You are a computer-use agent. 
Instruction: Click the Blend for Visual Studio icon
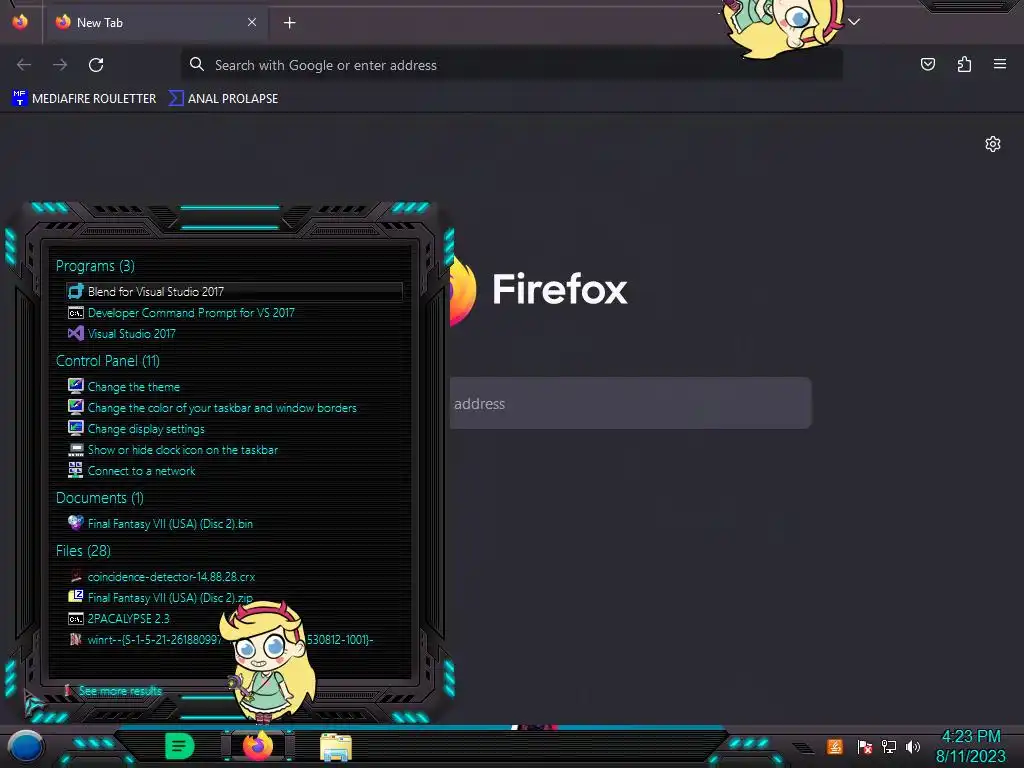pos(76,291)
